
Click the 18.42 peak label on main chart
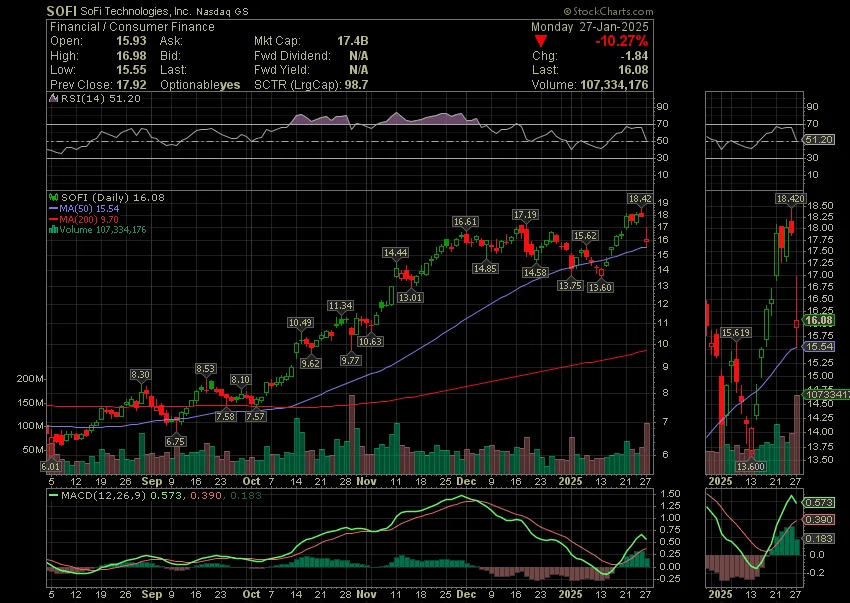(x=640, y=199)
